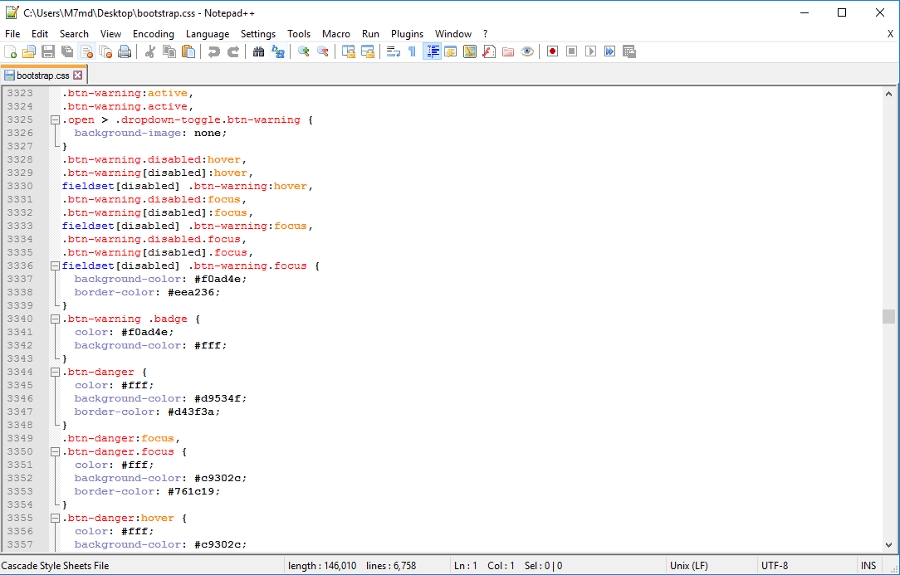Open the File menu
The height and width of the screenshot is (575, 900).
pyautogui.click(x=12, y=34)
